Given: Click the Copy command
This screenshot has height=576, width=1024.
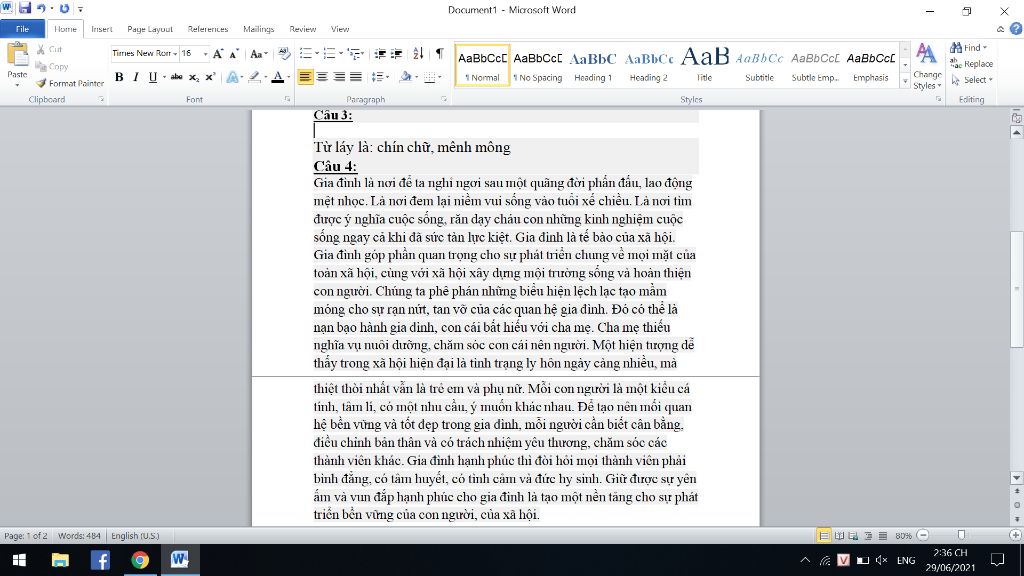Looking at the screenshot, I should tap(52, 67).
